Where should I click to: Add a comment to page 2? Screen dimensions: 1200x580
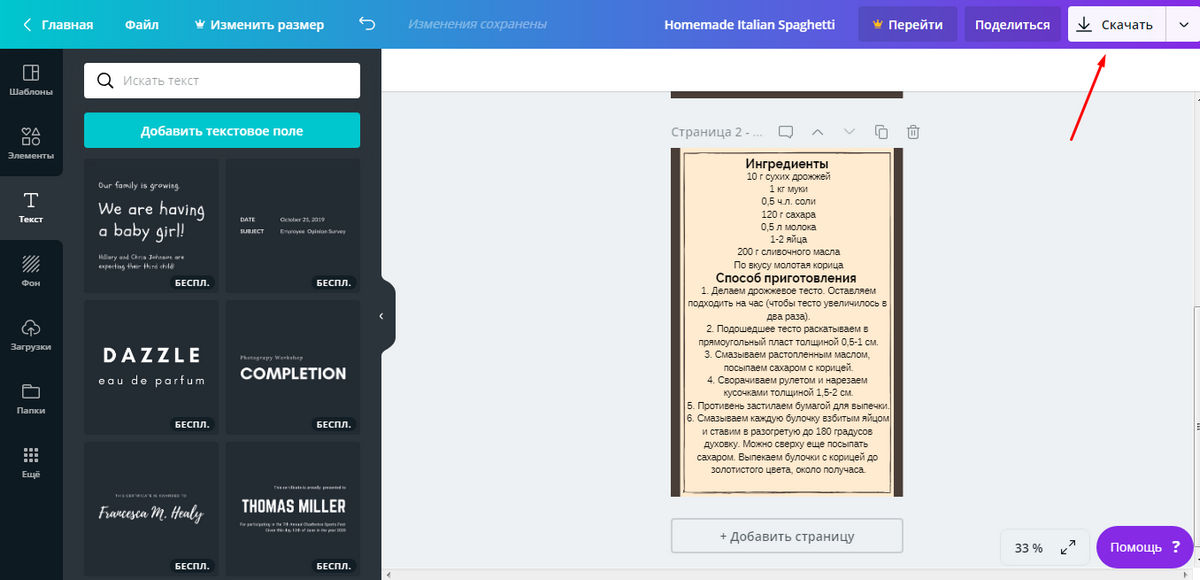[x=786, y=132]
